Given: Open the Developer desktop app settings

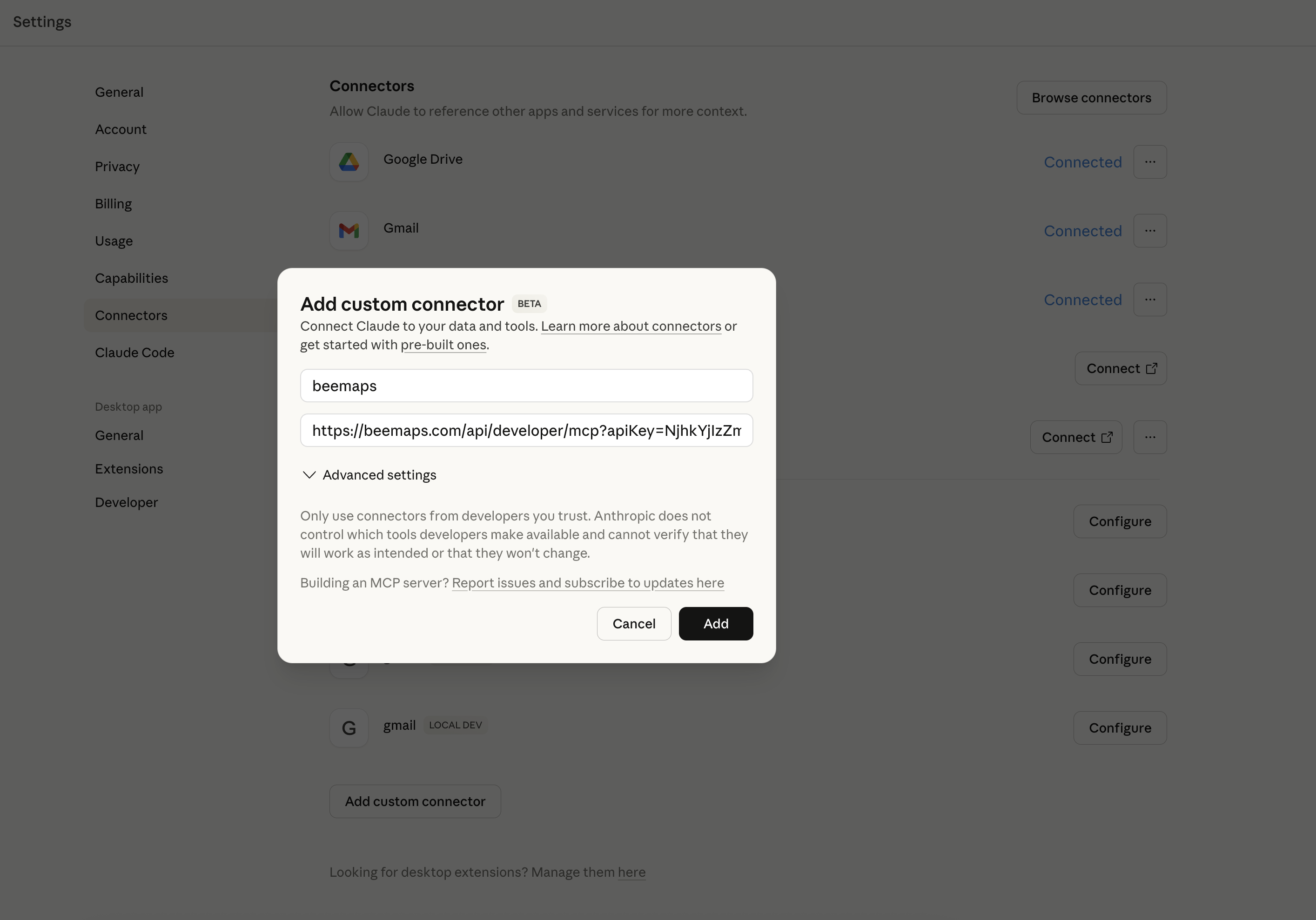Looking at the screenshot, I should [x=126, y=502].
